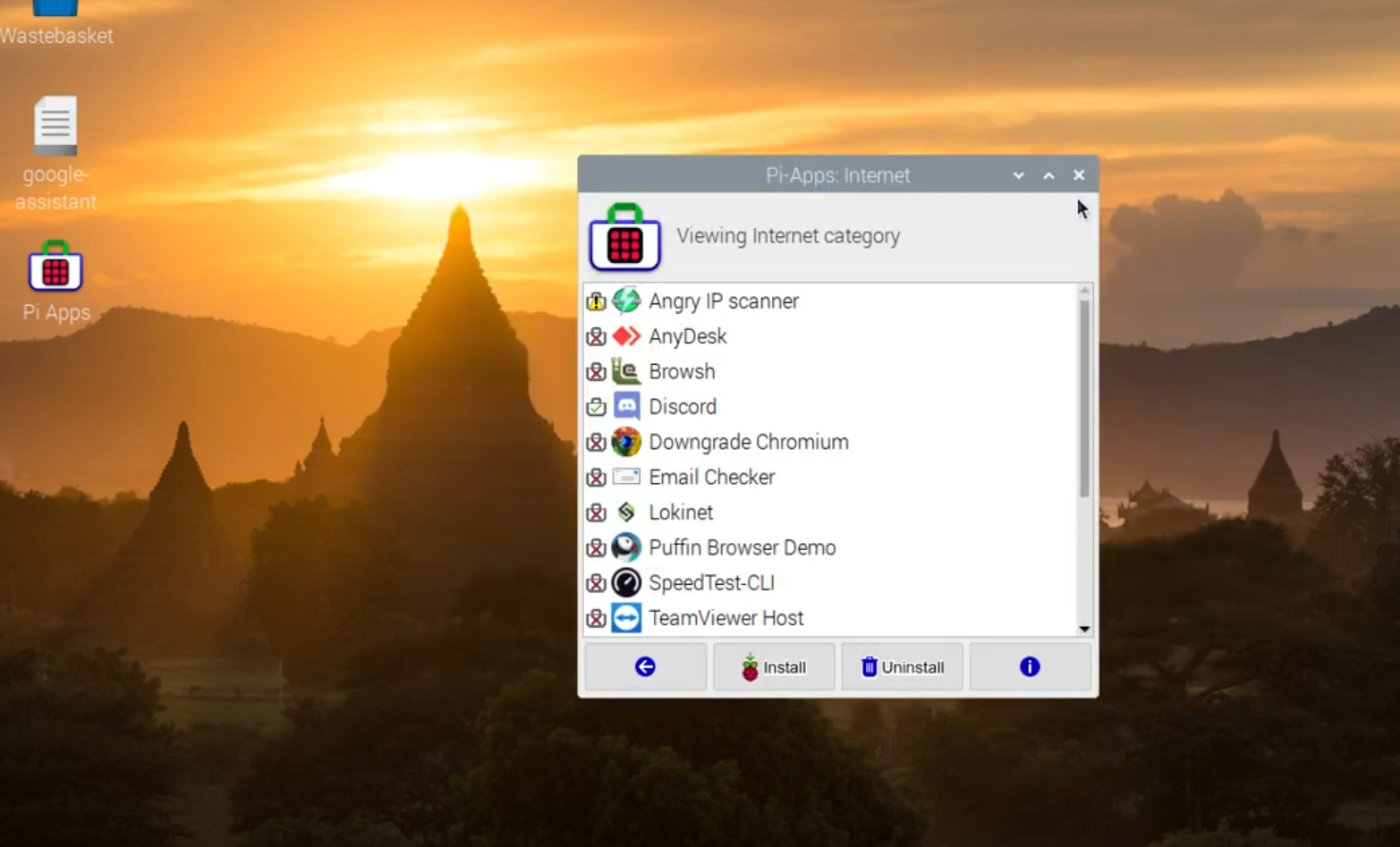Open the title bar down chevron
Viewport: 1400px width, 847px height.
[1018, 175]
